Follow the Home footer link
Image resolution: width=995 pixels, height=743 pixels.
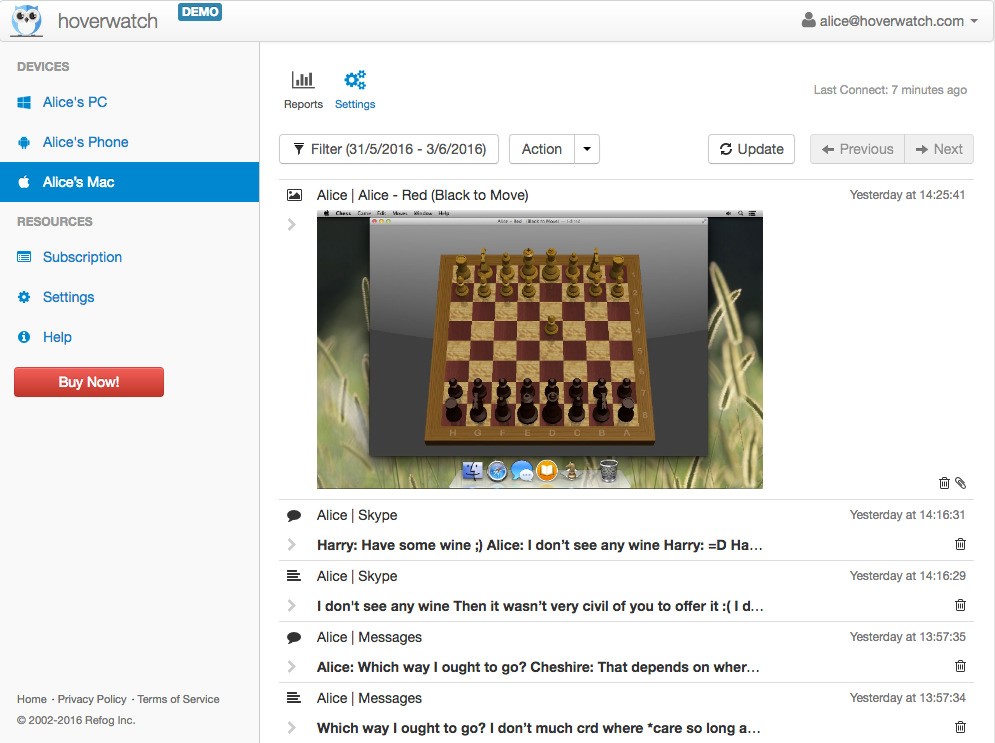[x=32, y=699]
